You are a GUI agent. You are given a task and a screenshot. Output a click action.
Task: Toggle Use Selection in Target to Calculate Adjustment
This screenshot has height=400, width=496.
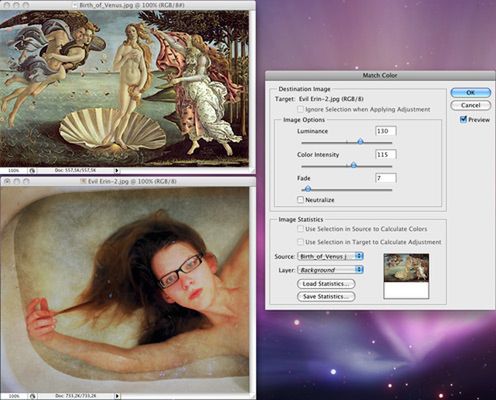(x=300, y=242)
